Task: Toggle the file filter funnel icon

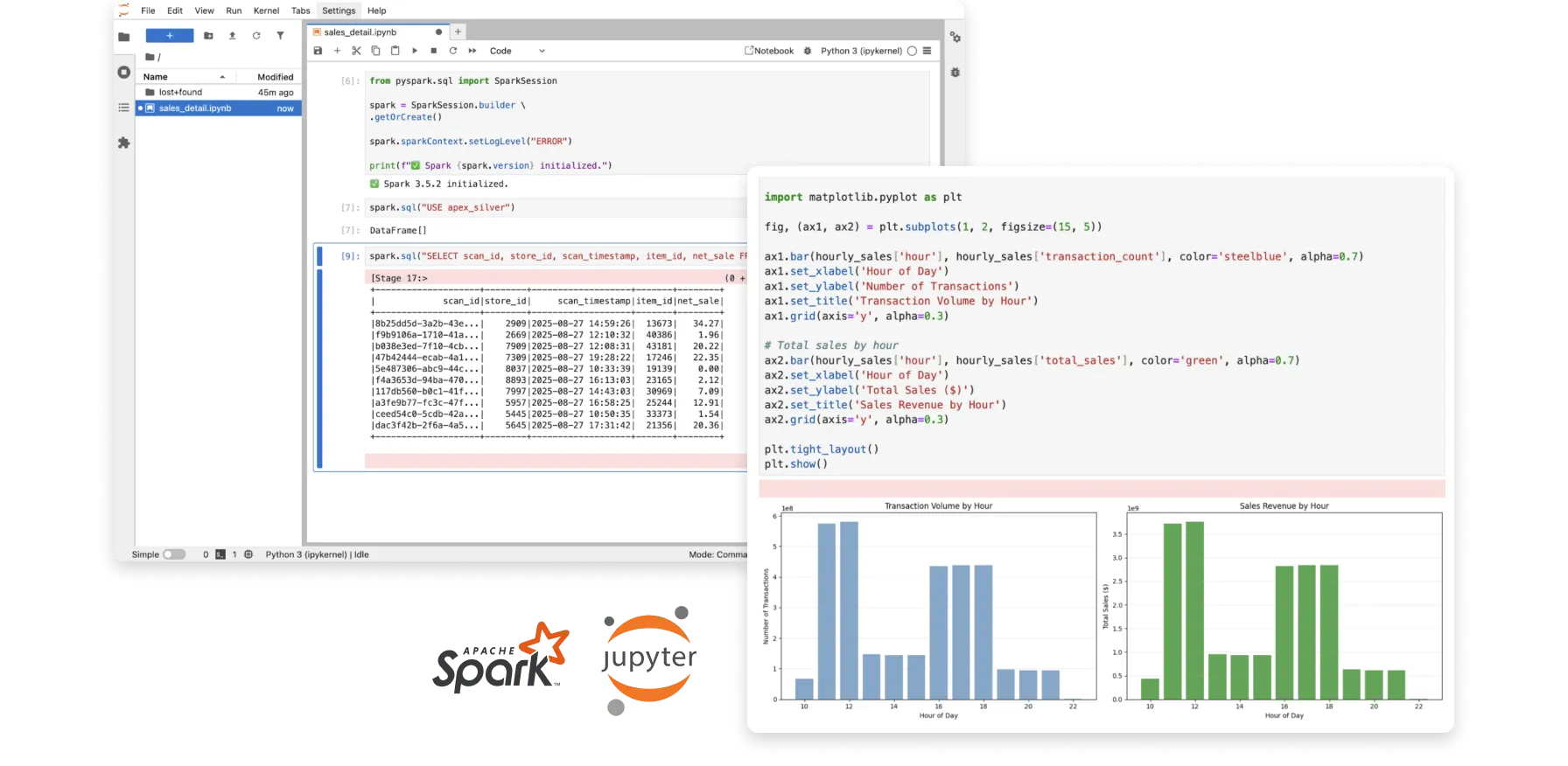Action: point(280,36)
